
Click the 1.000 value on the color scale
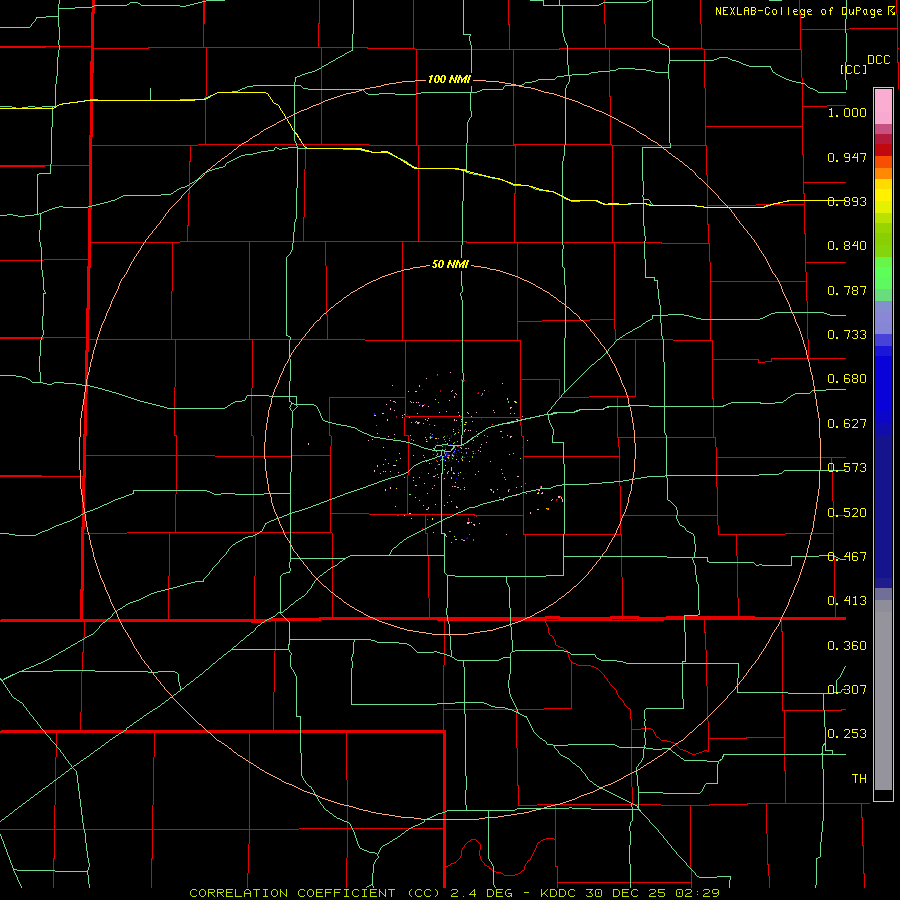(x=847, y=112)
